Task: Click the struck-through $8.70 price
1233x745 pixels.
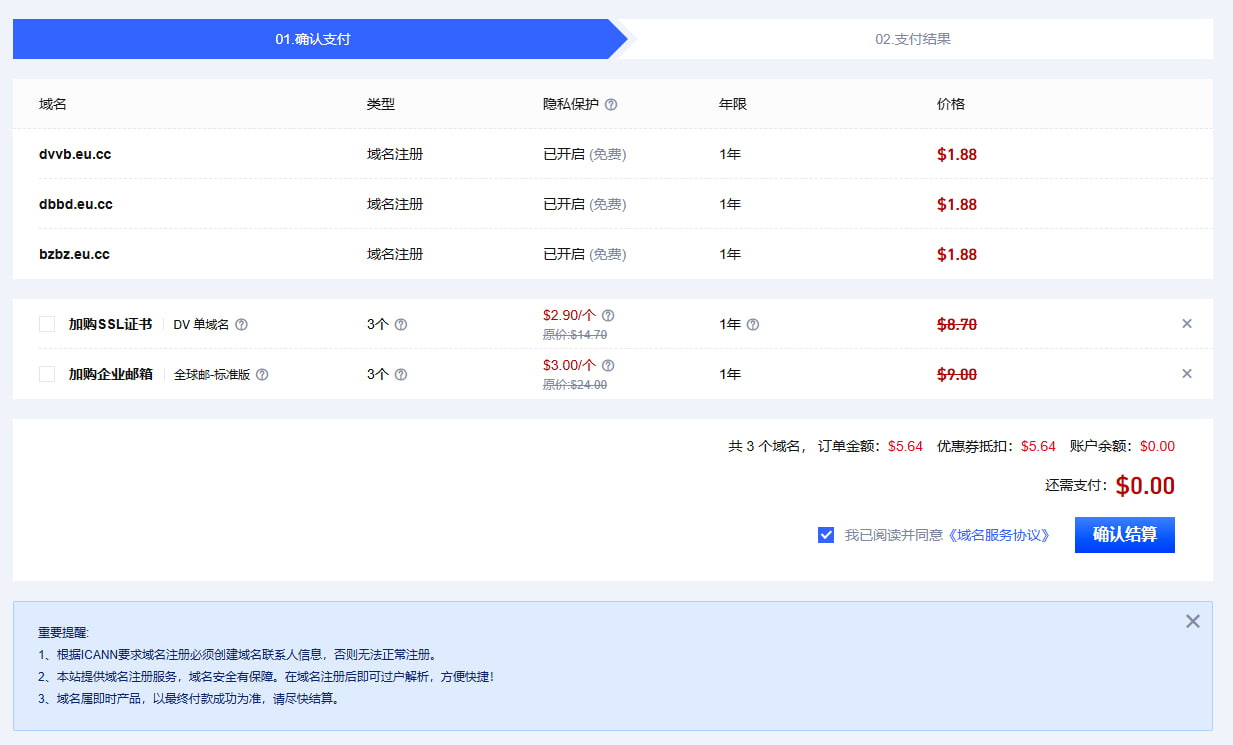Action: [x=957, y=324]
